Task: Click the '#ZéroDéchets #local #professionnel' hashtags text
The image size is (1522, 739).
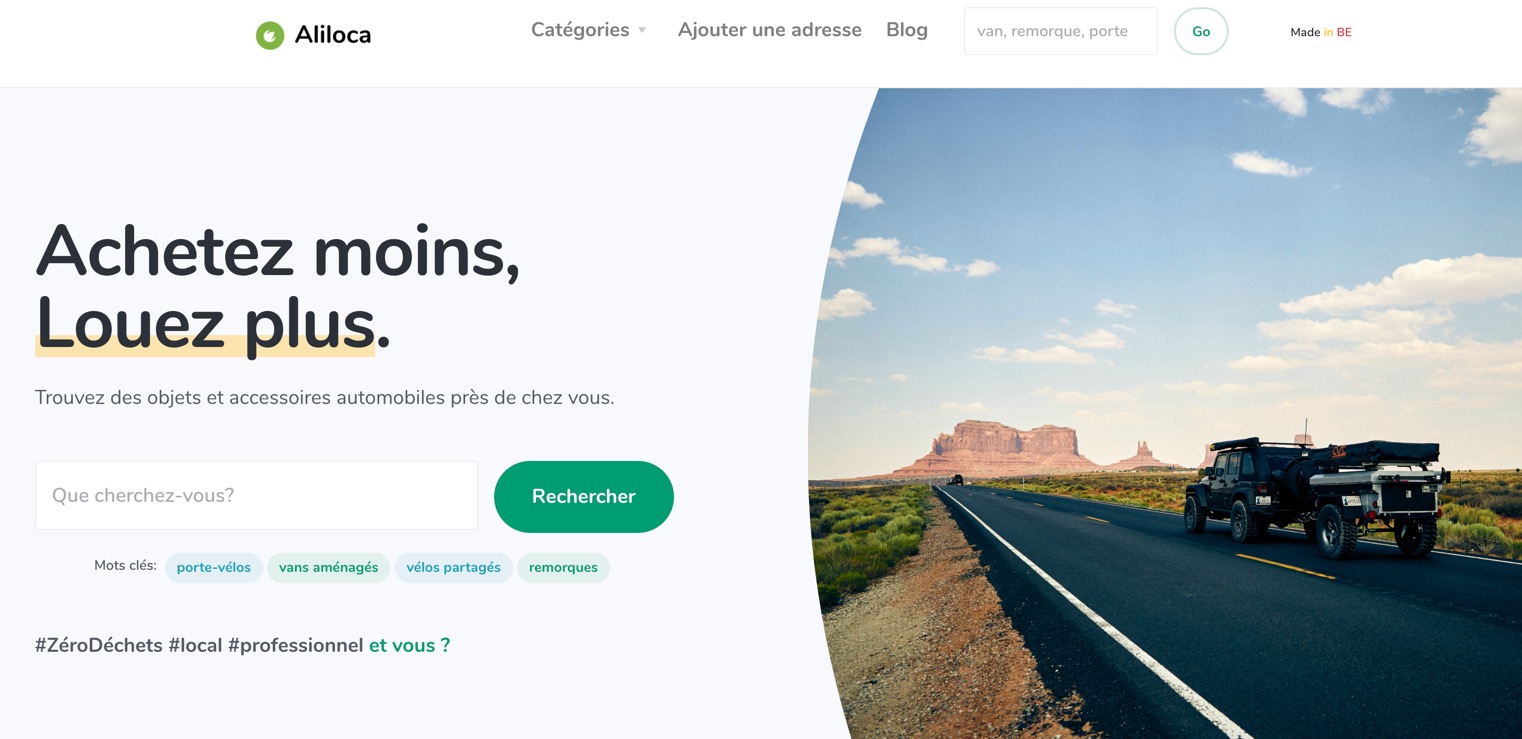Action: tap(199, 645)
